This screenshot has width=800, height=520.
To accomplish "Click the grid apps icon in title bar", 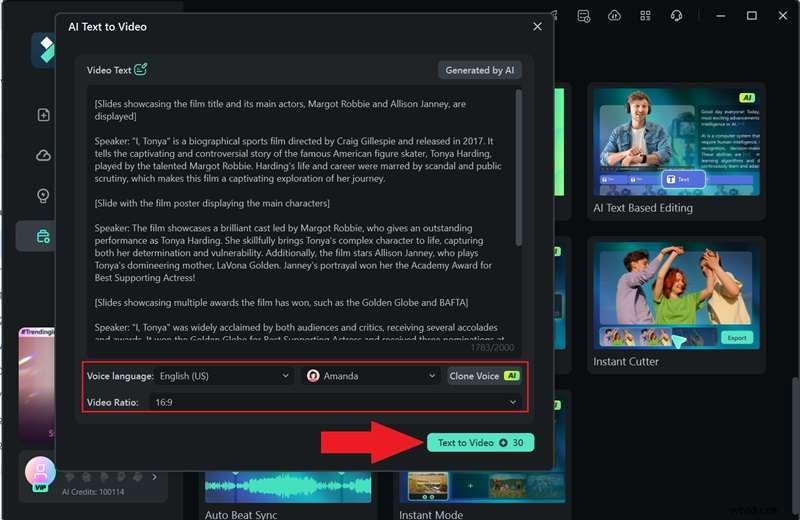I will click(x=645, y=16).
